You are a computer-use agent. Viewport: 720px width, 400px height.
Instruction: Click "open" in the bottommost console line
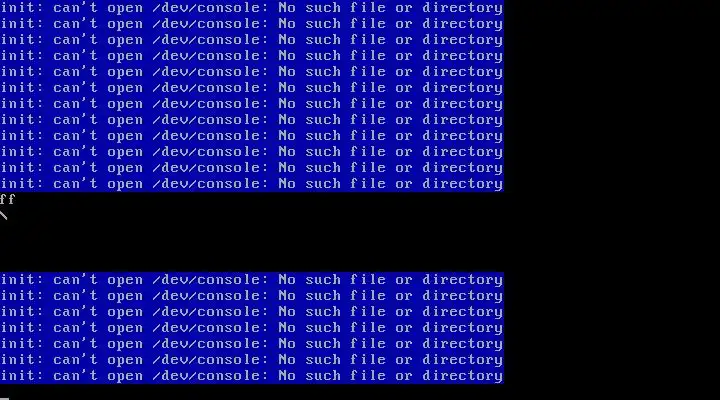point(125,376)
